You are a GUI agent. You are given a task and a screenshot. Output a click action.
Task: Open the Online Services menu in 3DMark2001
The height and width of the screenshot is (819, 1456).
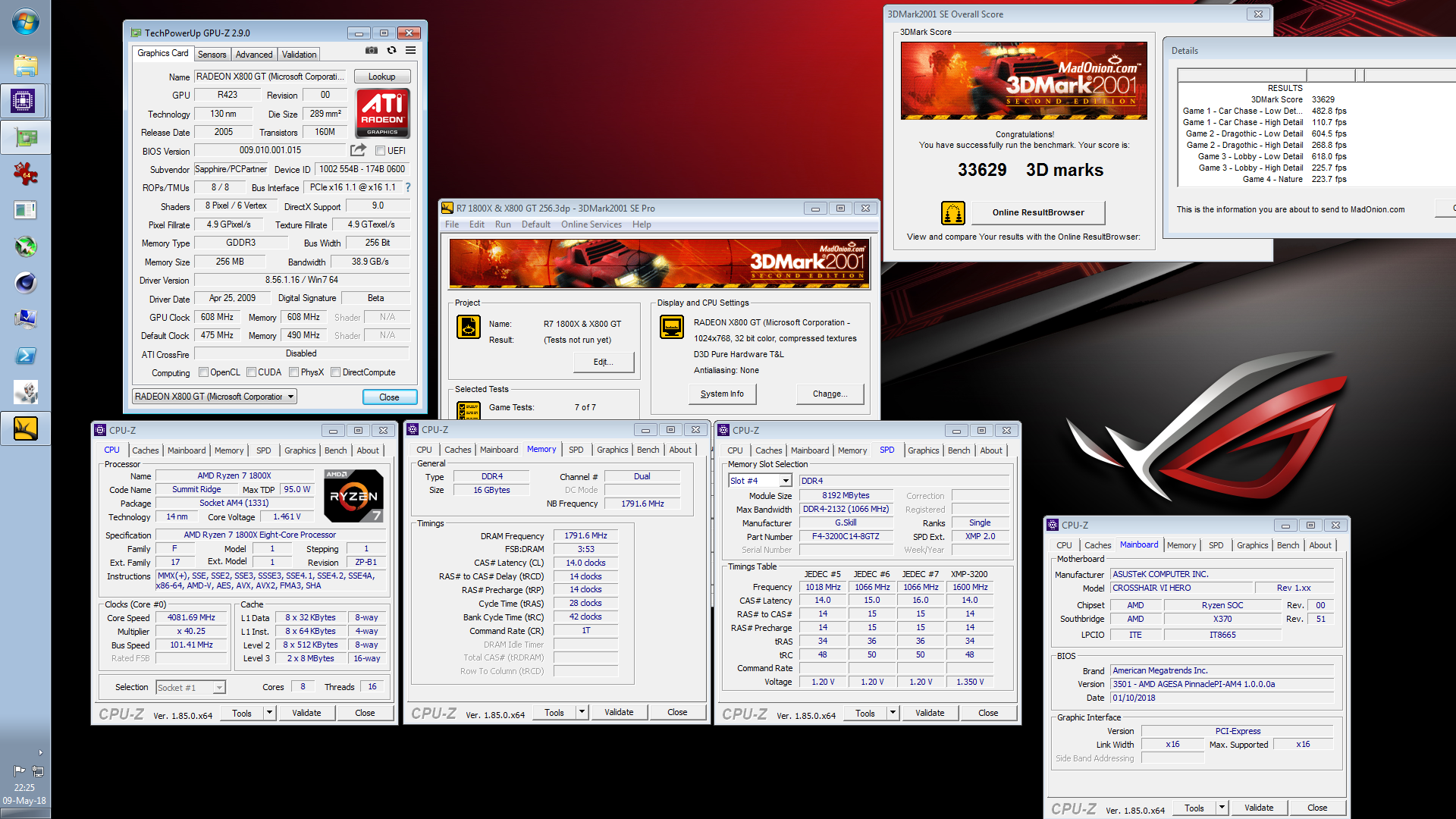pos(591,224)
